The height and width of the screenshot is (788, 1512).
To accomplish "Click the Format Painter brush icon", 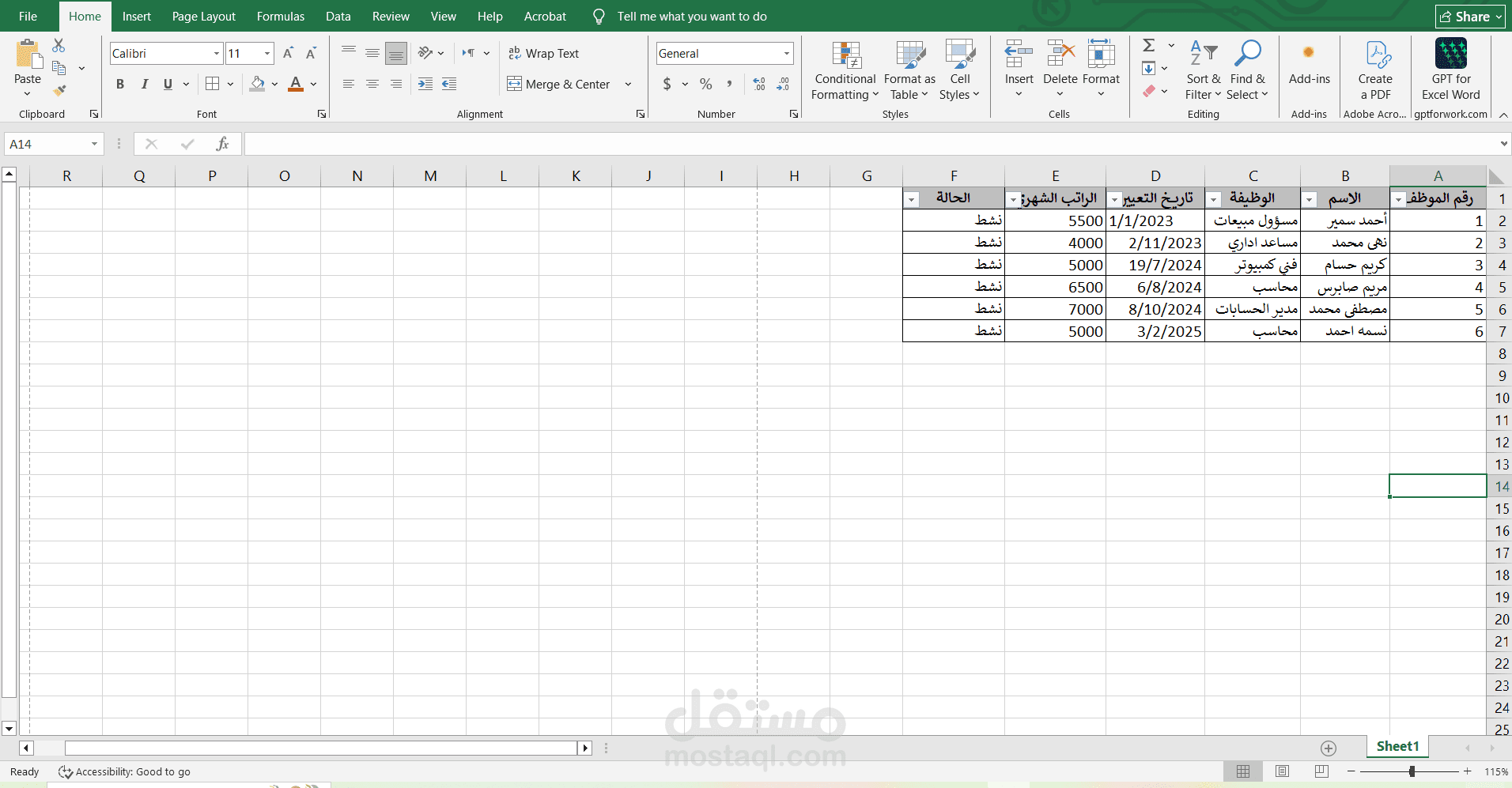I will pyautogui.click(x=59, y=91).
